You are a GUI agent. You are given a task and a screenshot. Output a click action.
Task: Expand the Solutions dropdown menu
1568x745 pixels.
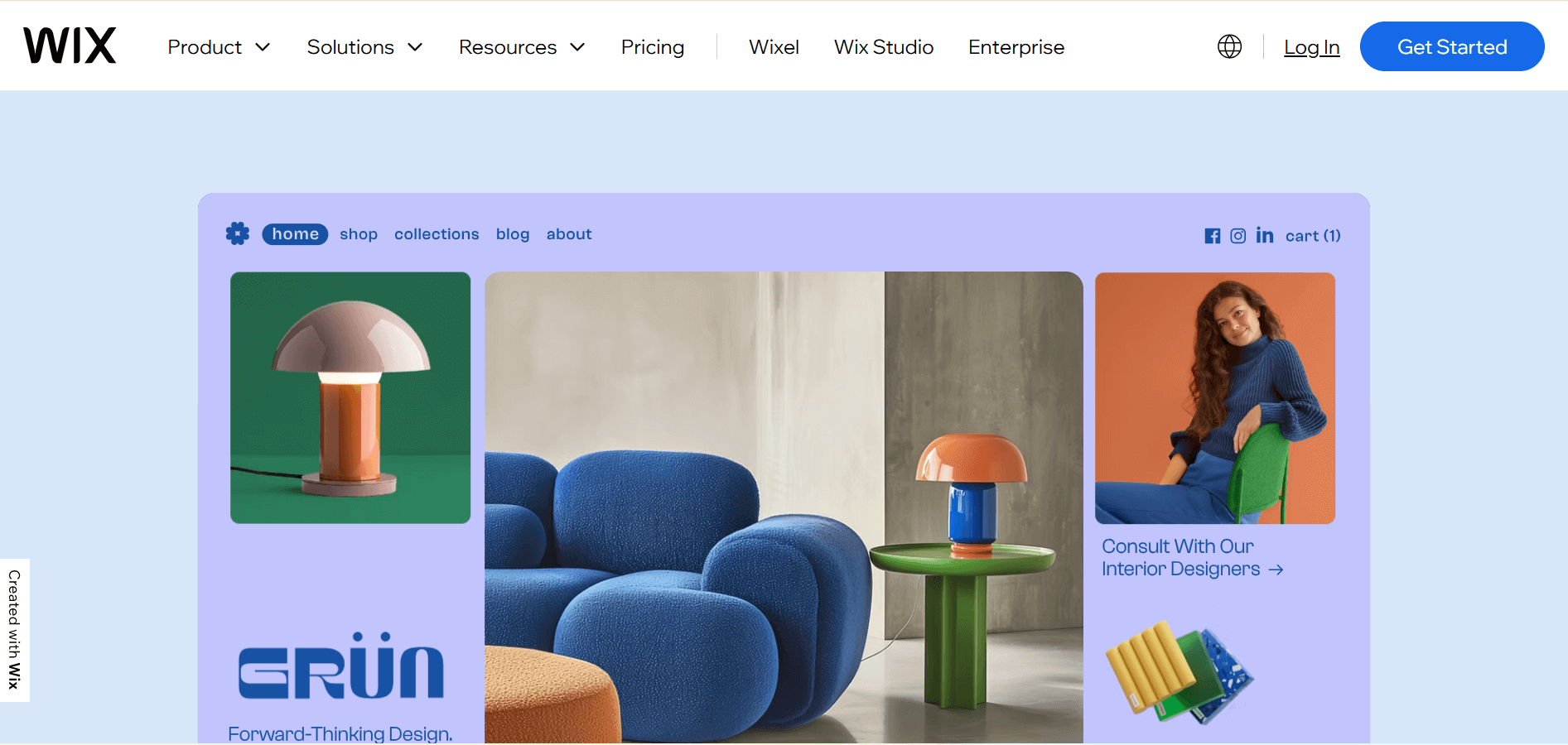coord(364,47)
